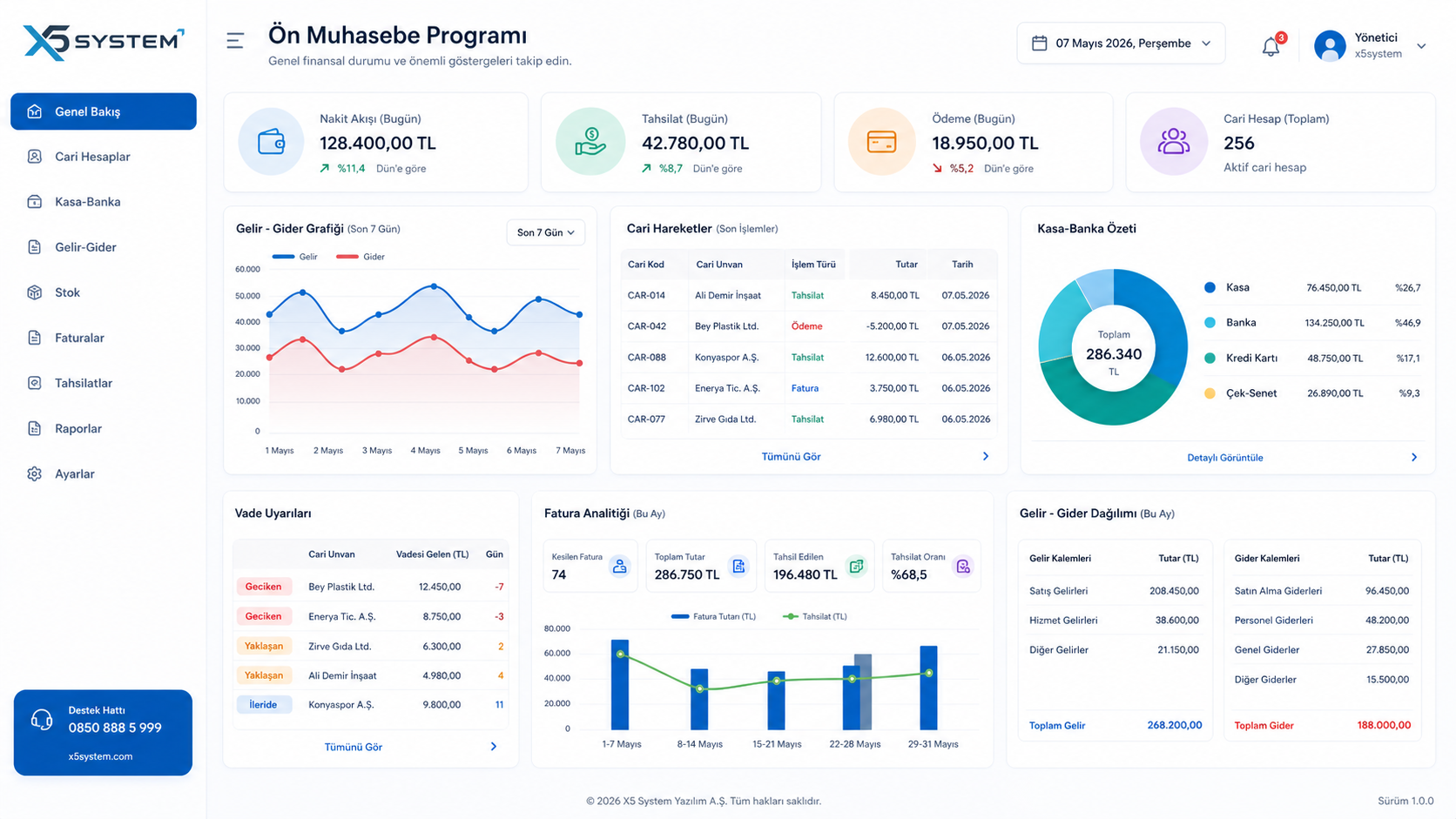Go to Tahsilatlar page
Viewport: 1456px width, 819px height.
pos(104,383)
